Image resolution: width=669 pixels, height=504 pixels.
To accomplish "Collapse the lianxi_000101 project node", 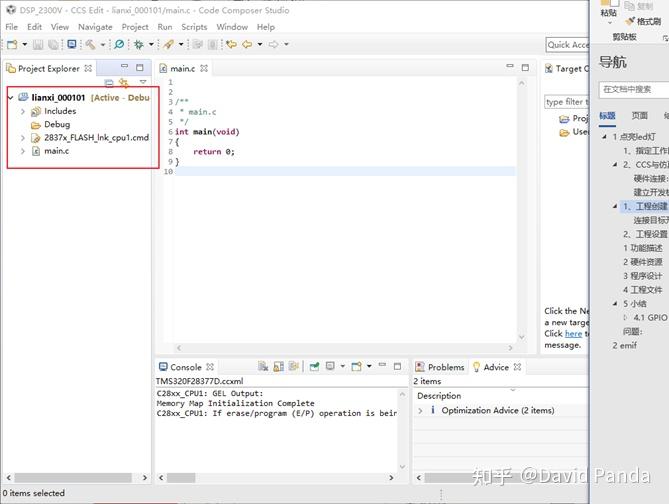I will point(10,98).
